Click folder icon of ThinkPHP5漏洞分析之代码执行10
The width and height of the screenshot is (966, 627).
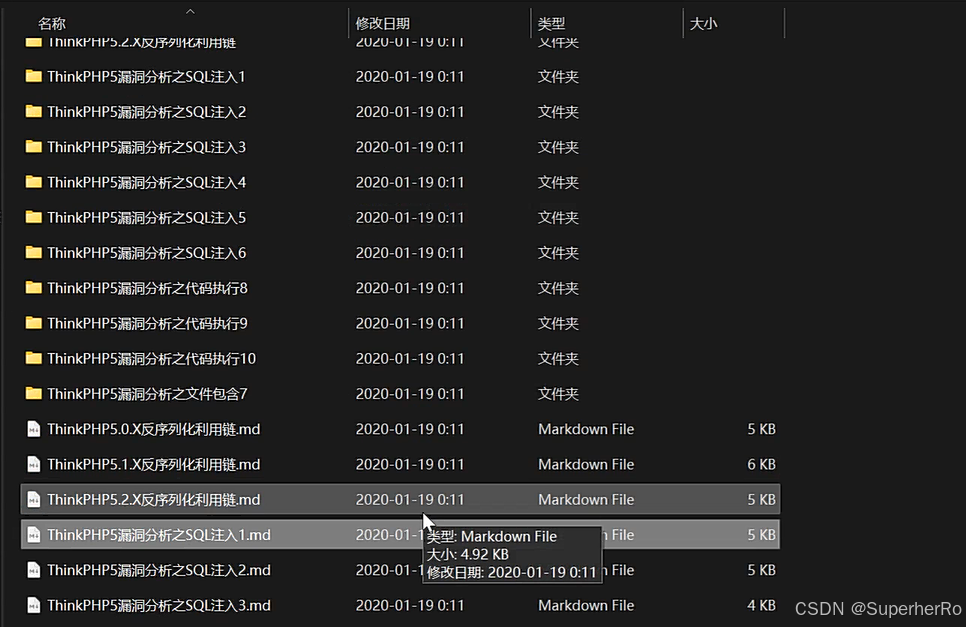pyautogui.click(x=34, y=358)
